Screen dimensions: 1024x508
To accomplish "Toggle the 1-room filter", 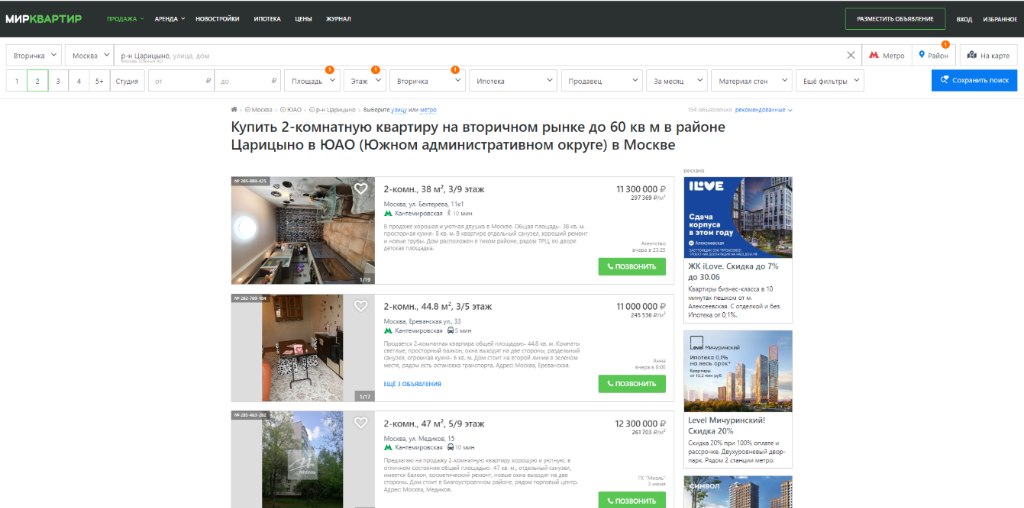I will (16, 81).
